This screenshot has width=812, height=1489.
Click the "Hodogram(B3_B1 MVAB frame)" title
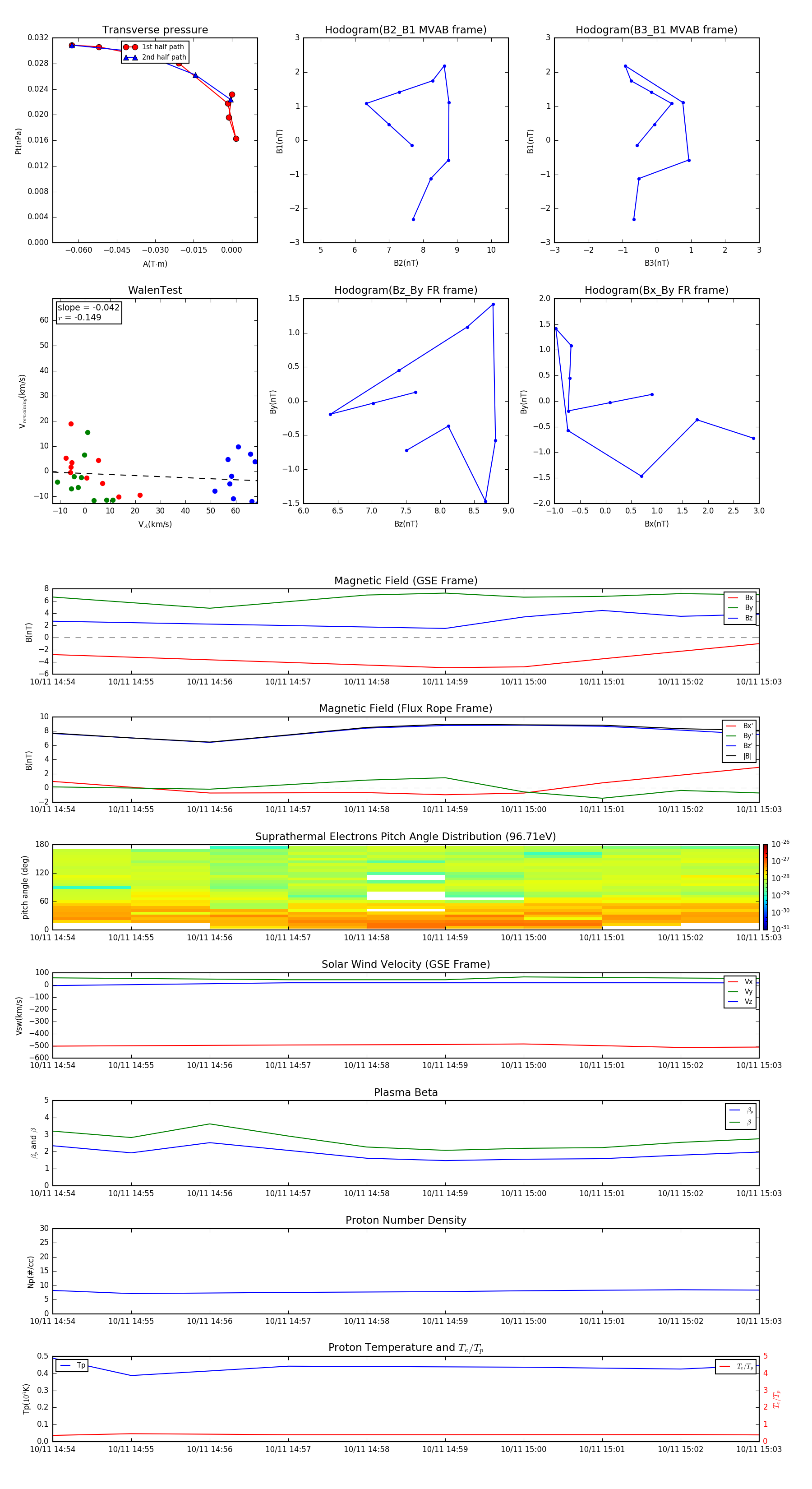tap(656, 29)
